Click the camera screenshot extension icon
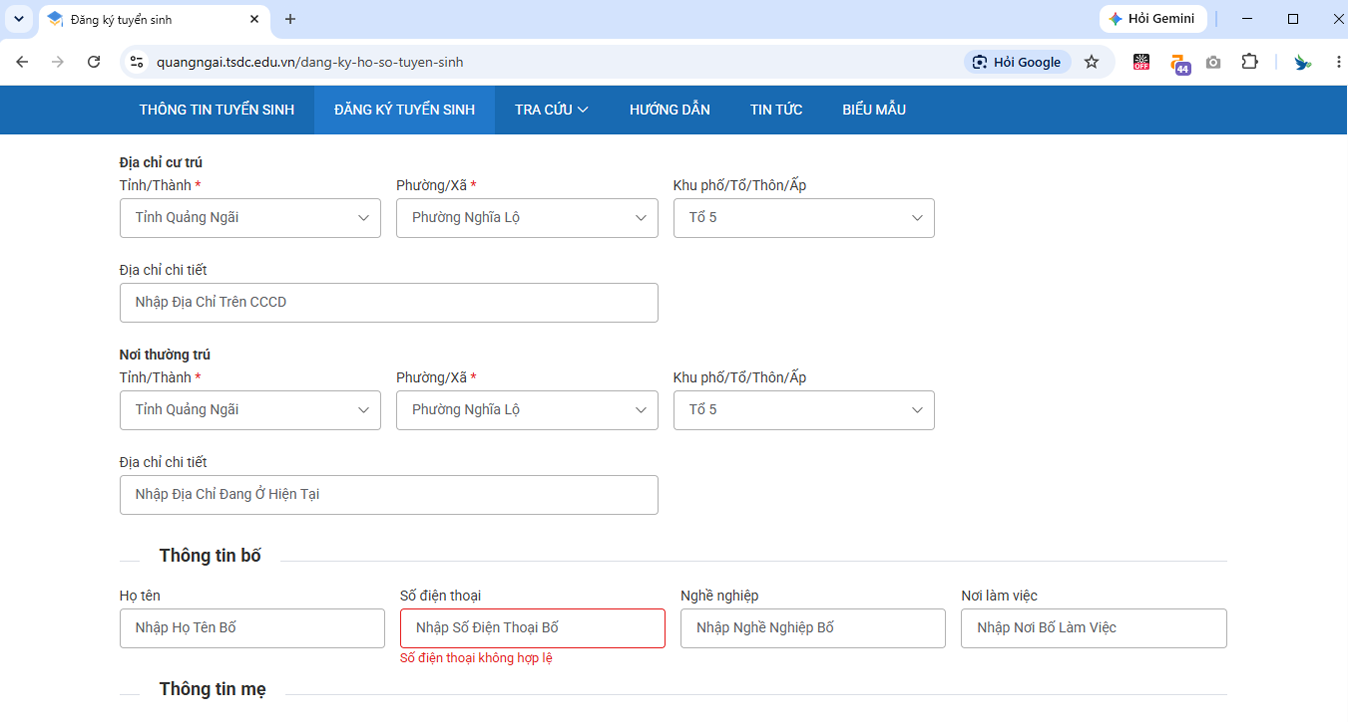This screenshot has height=722, width=1348. (x=1213, y=62)
